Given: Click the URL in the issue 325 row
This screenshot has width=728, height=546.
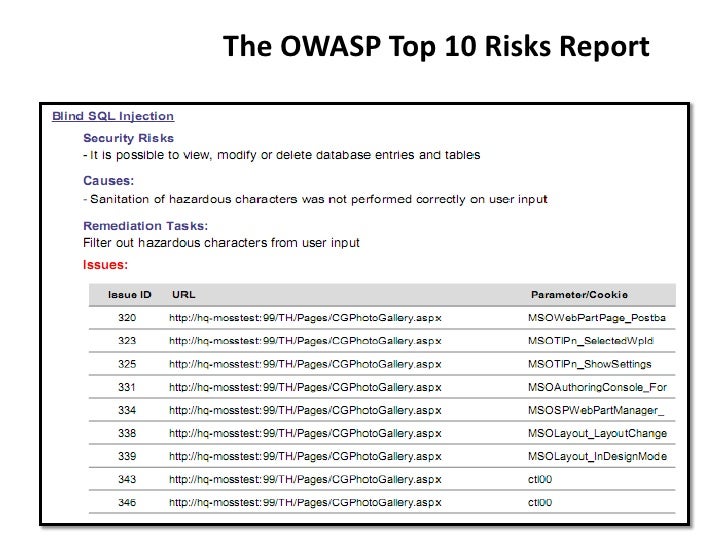Looking at the screenshot, I should (x=305, y=364).
